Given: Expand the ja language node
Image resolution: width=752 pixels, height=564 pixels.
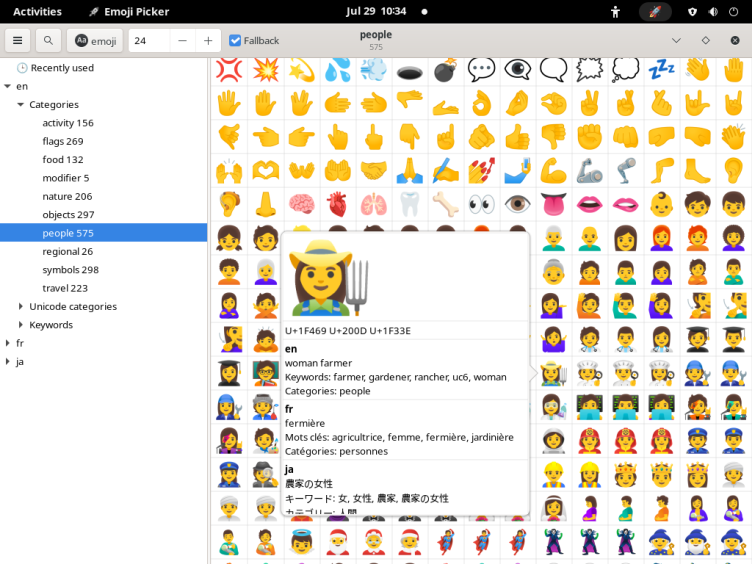Looking at the screenshot, I should point(8,362).
